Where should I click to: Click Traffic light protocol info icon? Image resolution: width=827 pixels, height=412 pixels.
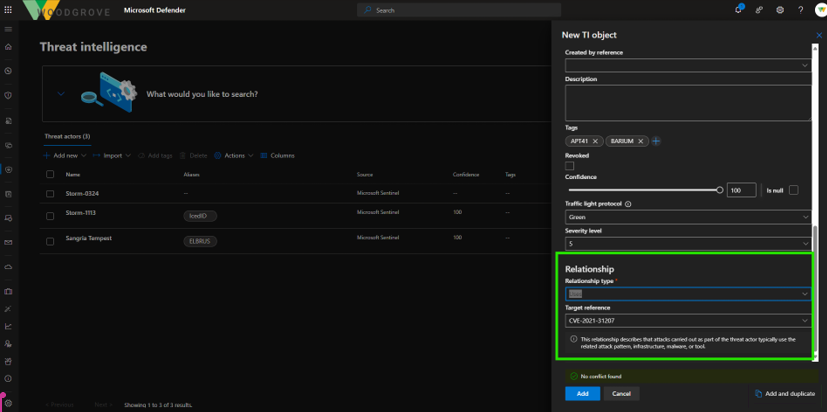click(x=628, y=204)
